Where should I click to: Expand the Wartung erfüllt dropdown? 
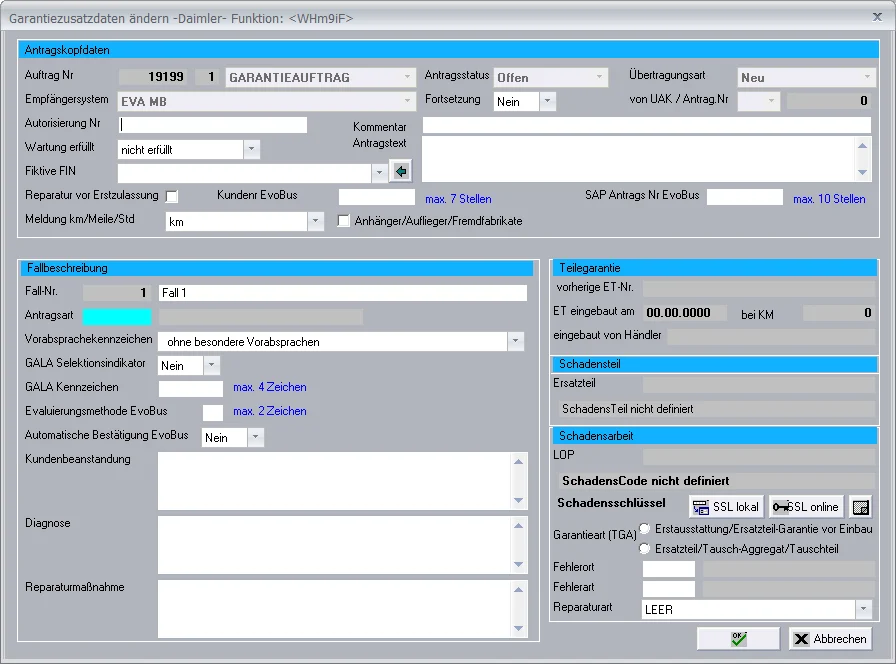[x=251, y=149]
